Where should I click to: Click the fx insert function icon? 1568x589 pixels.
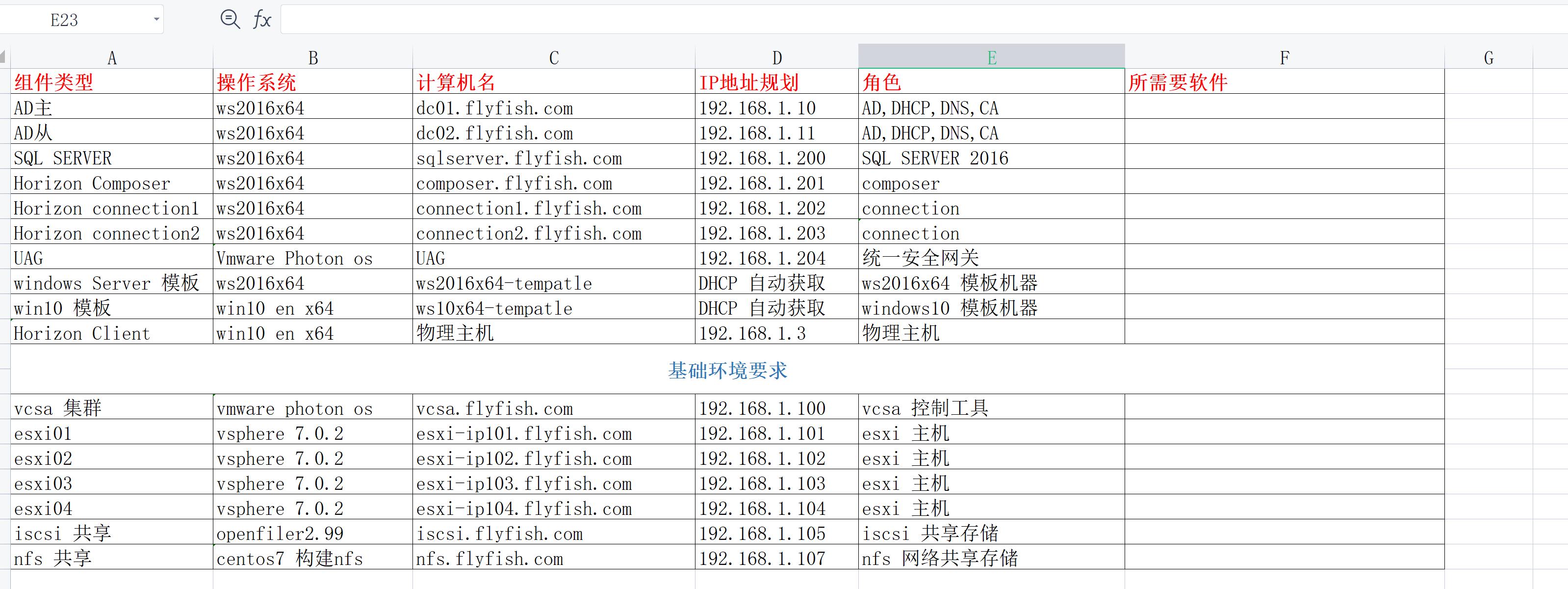262,20
